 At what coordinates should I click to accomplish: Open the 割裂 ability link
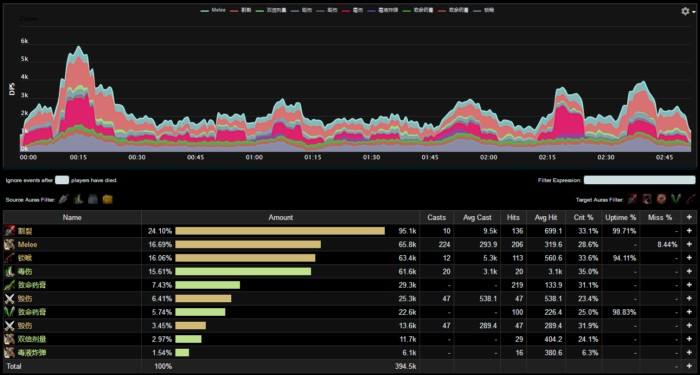(25, 231)
